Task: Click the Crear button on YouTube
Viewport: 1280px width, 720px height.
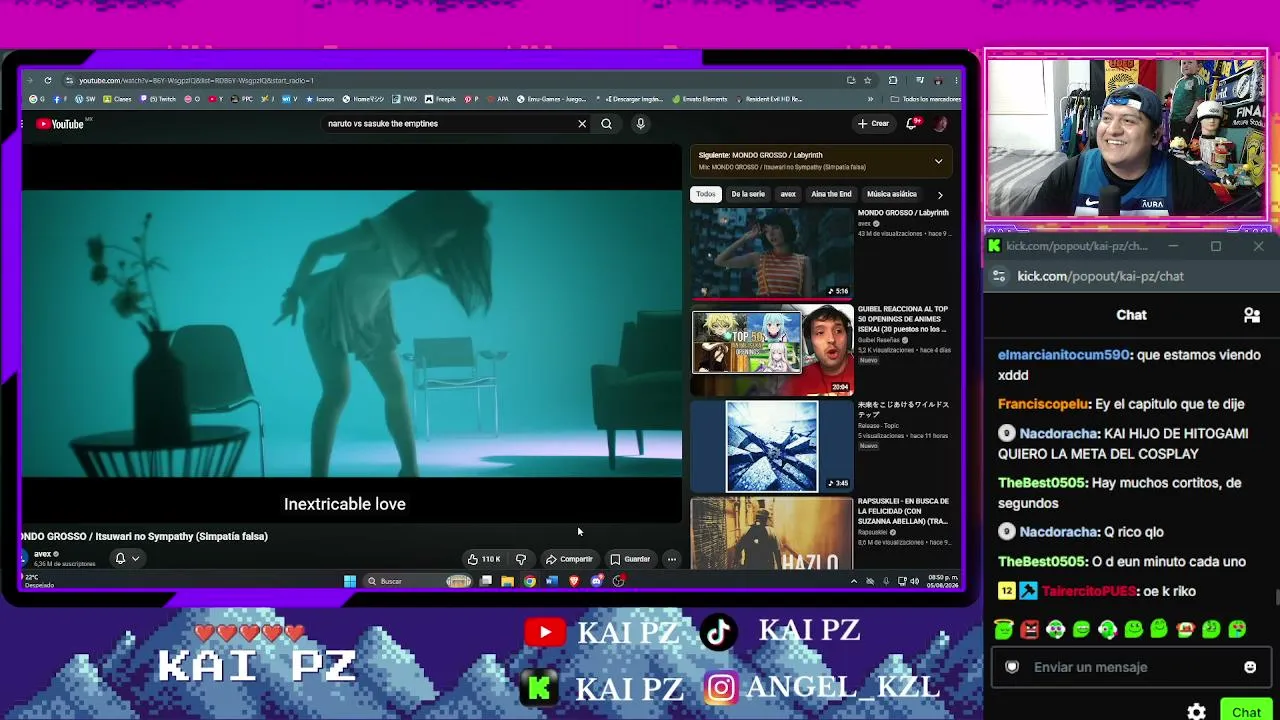Action: coord(873,124)
